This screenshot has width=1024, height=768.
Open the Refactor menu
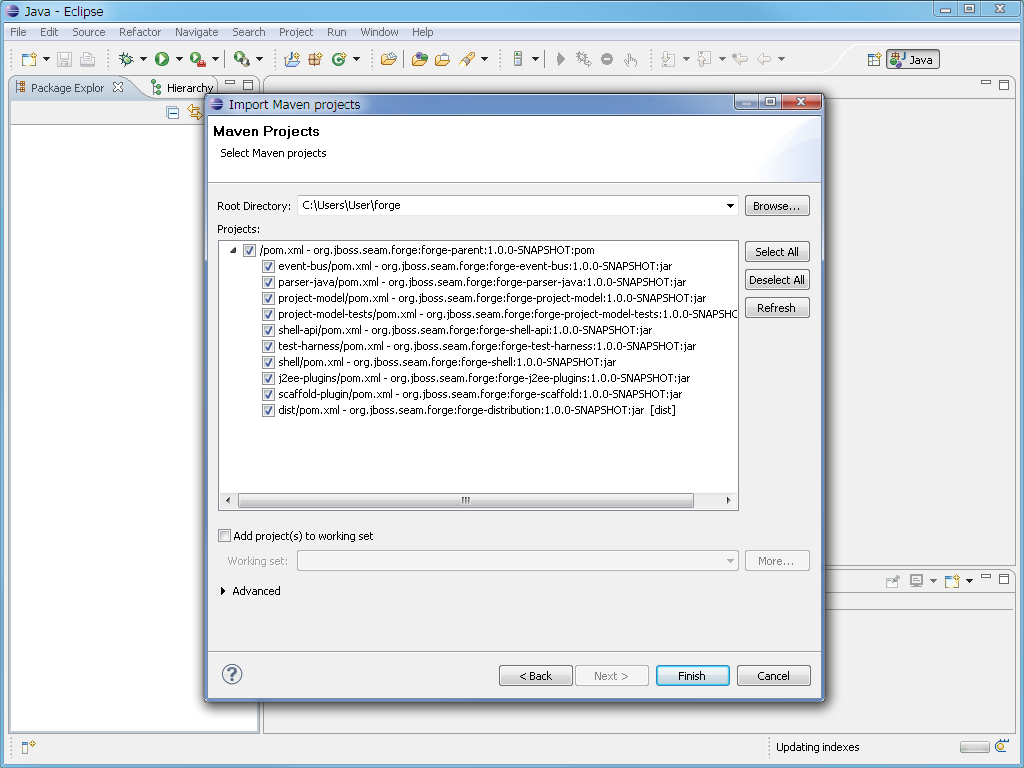point(140,32)
